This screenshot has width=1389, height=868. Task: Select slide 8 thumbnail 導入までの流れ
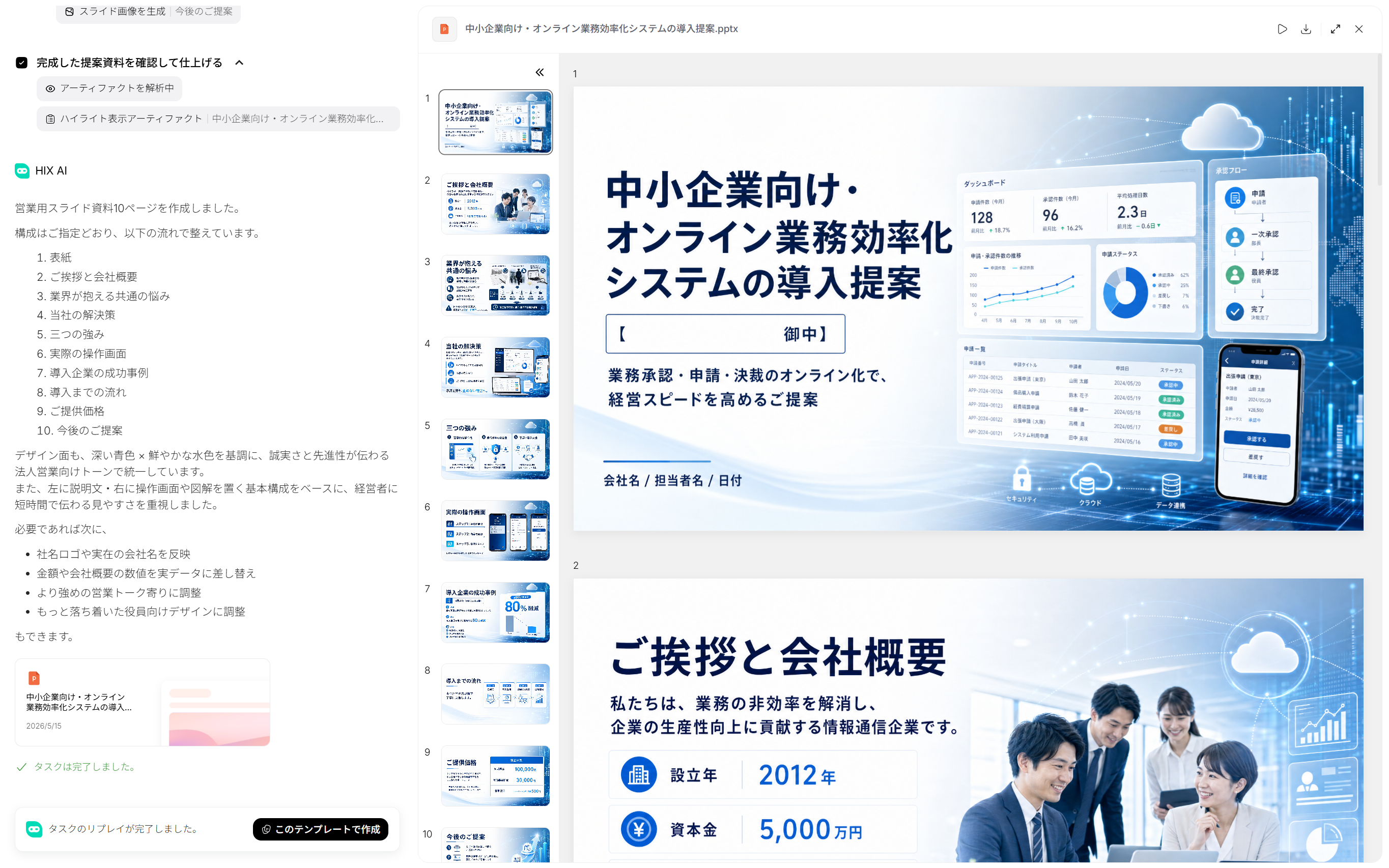[x=495, y=694]
